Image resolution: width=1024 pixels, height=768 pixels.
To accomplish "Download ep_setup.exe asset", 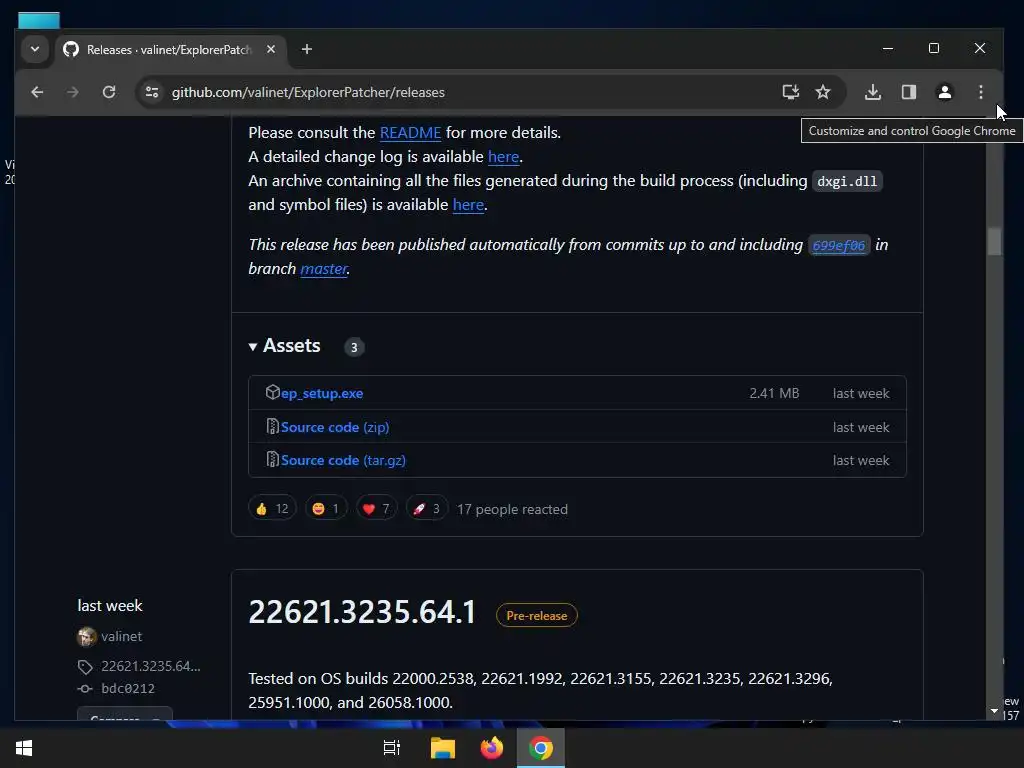I will tap(322, 393).
